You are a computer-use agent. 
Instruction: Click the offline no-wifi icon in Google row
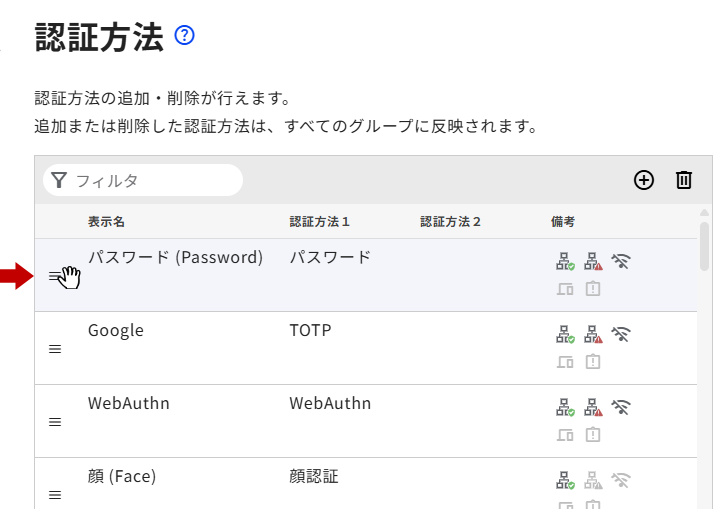click(x=622, y=335)
